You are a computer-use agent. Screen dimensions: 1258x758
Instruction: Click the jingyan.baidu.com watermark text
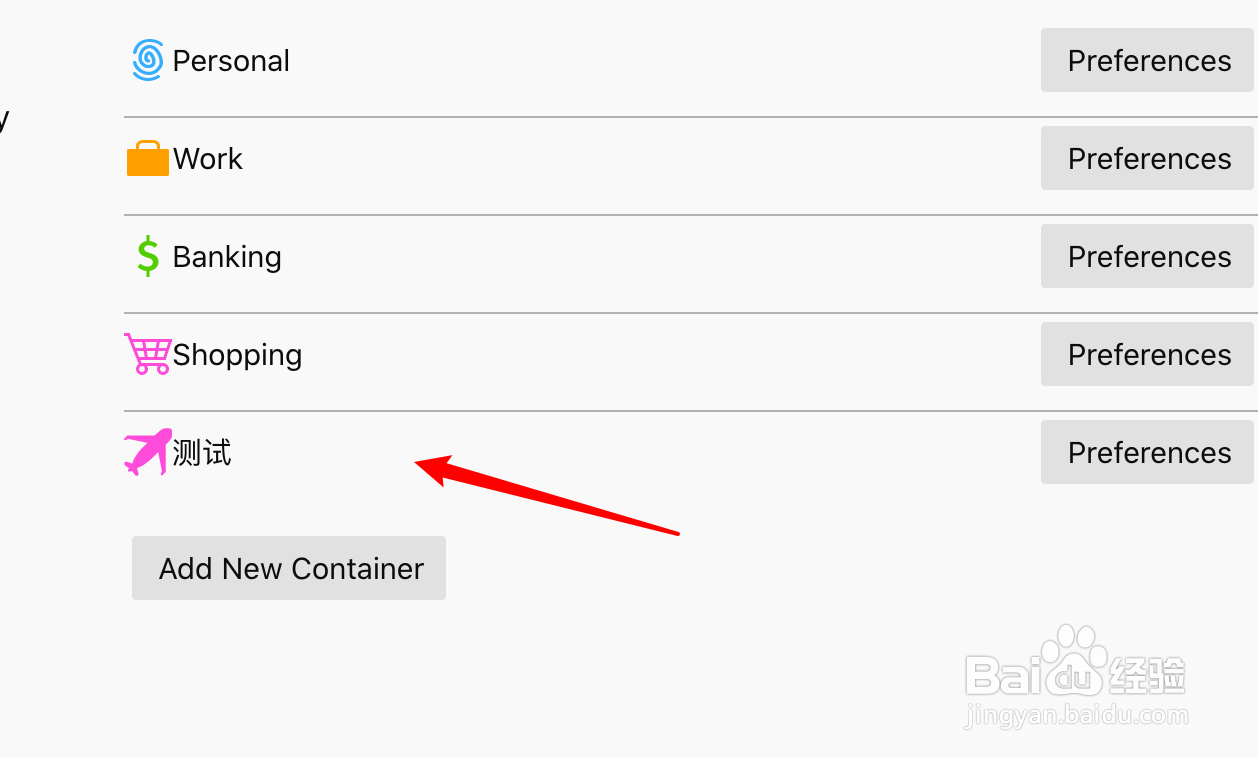click(x=1076, y=715)
